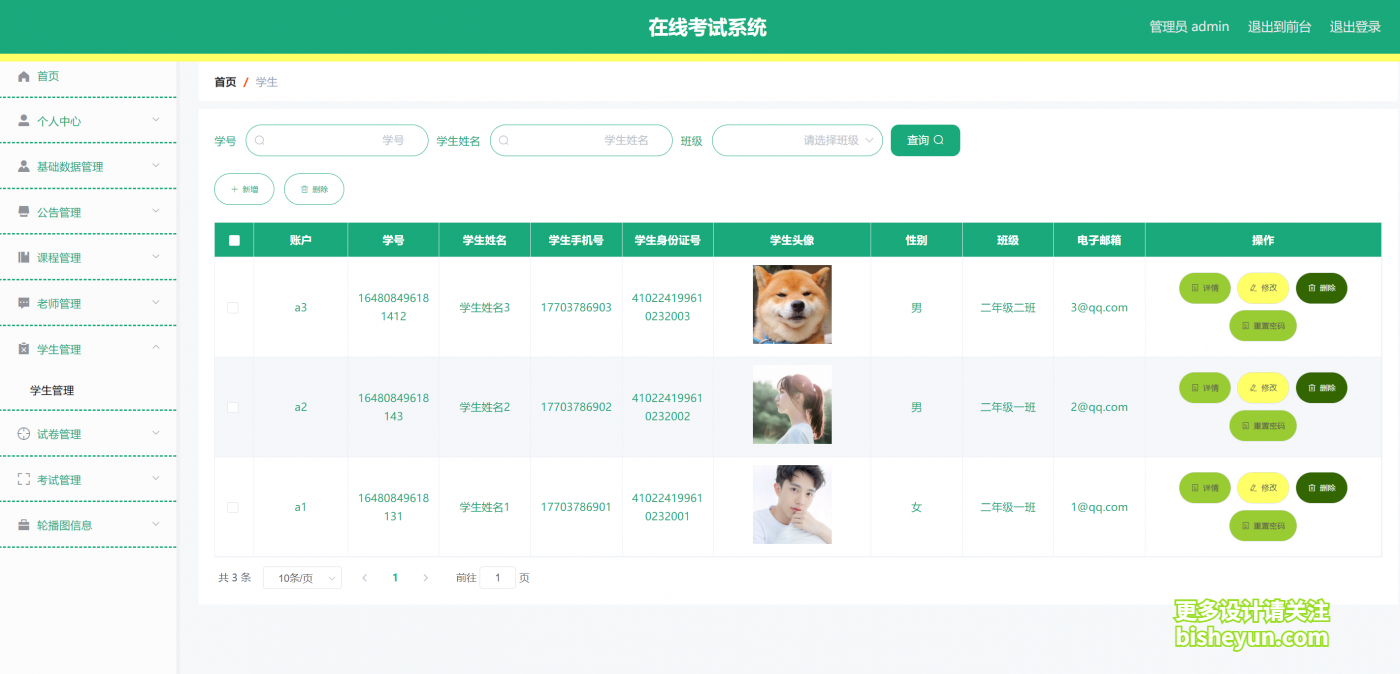Delete student a1 row
This screenshot has height=674, width=1400.
point(1322,488)
